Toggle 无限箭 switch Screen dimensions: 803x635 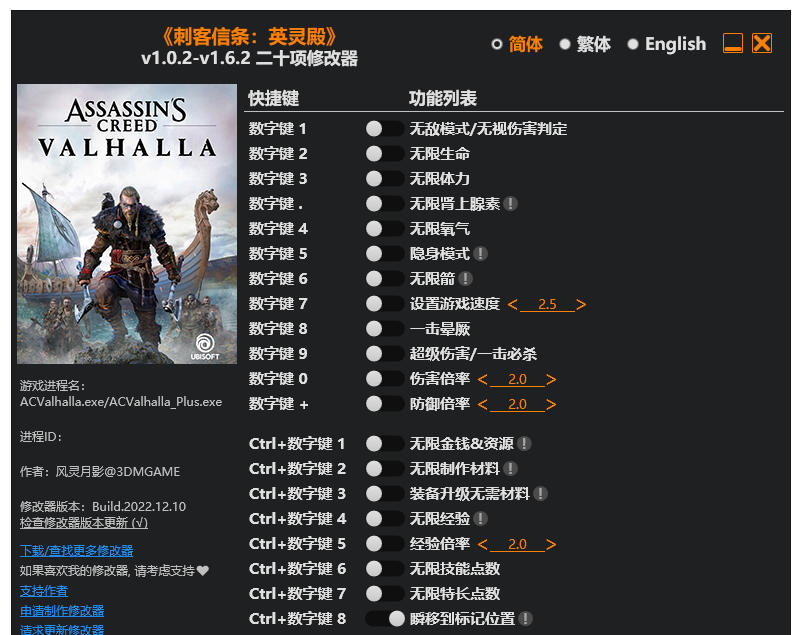coord(384,279)
